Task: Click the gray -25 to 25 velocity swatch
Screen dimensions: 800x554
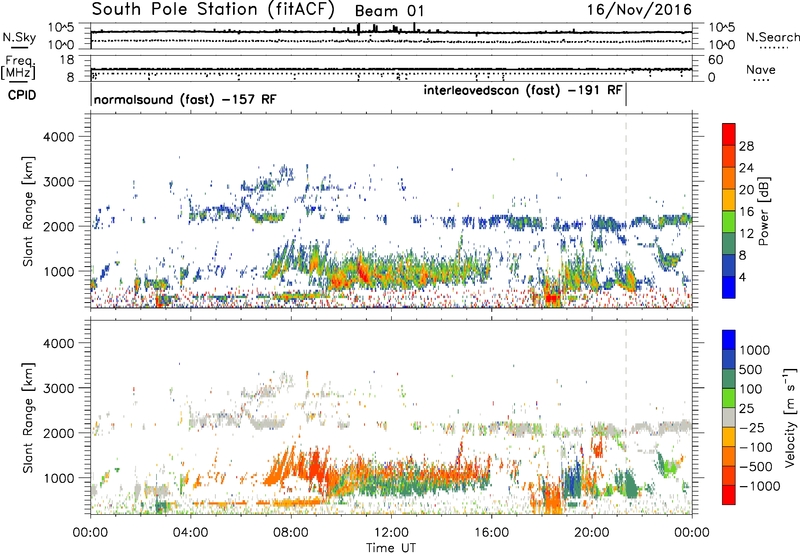Action: tap(729, 417)
